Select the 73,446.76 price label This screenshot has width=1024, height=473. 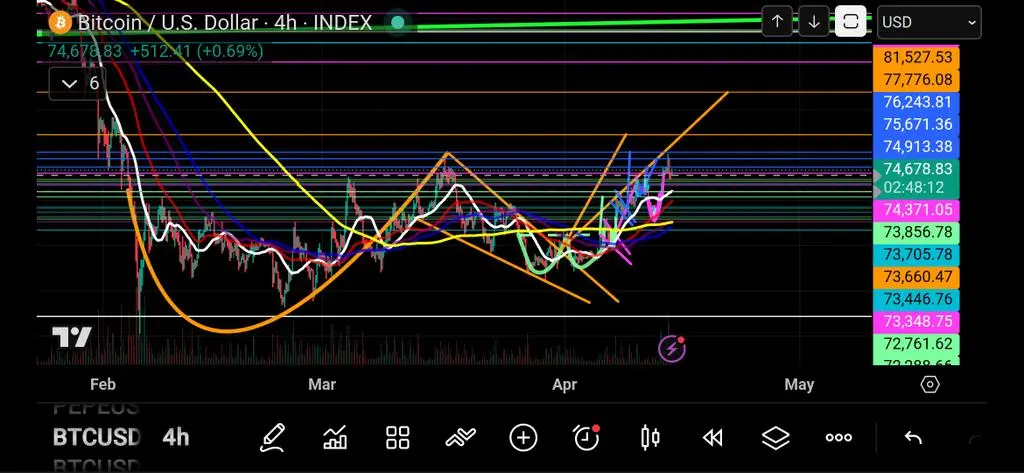917,299
